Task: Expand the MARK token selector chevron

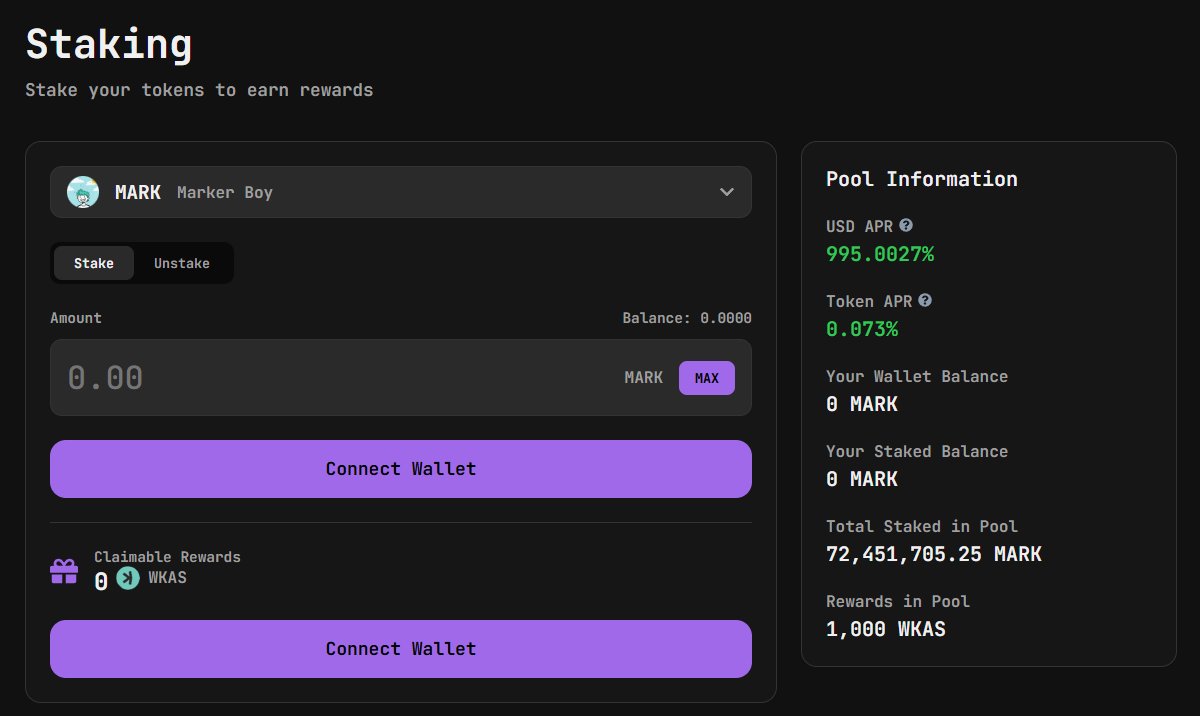Action: 727,192
